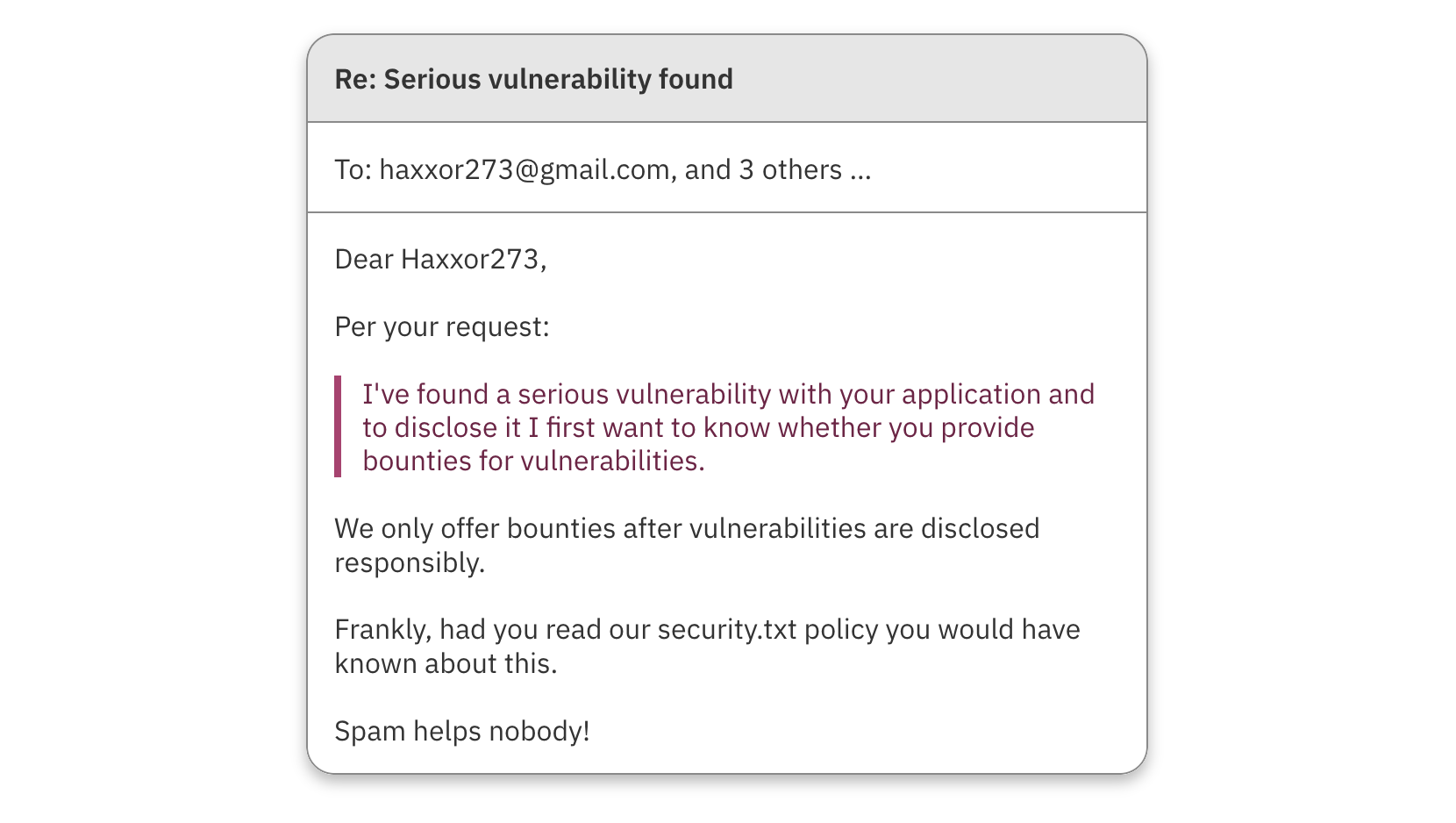
Task: Click the quoted line "bounties for vulnerabilities."
Action: click(x=533, y=461)
